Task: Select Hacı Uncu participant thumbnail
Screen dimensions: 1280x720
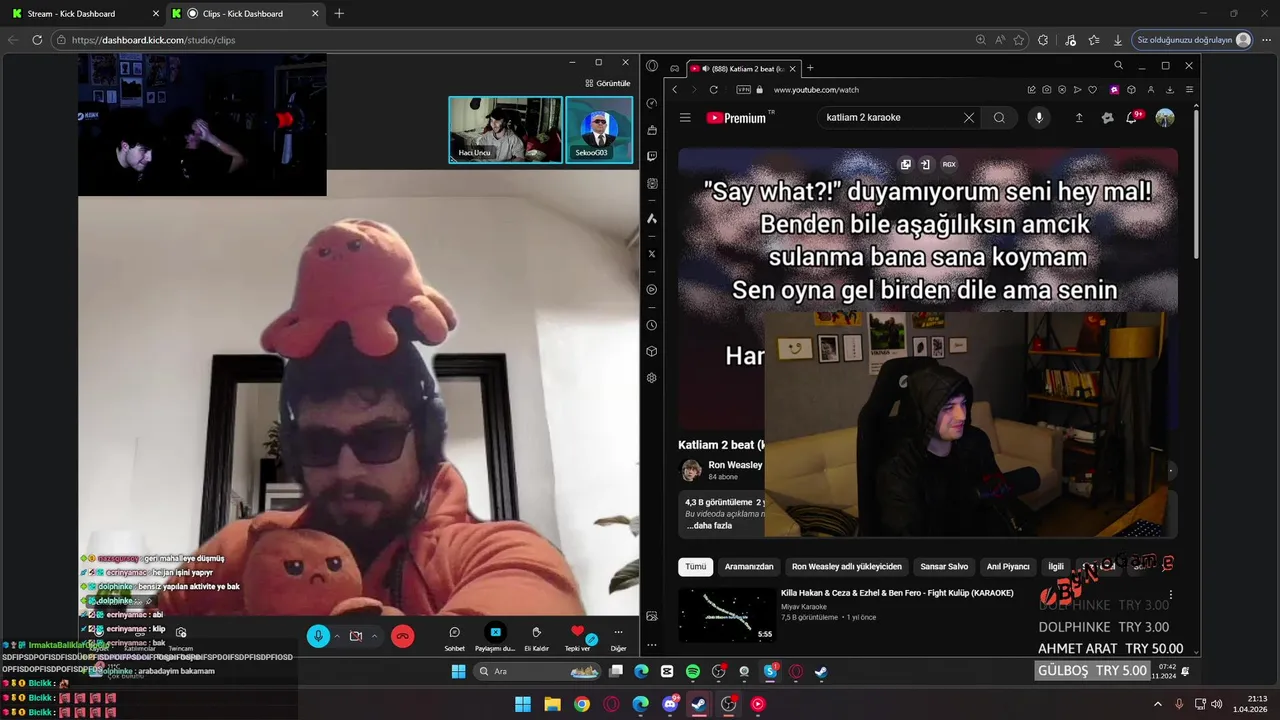Action: click(x=505, y=129)
